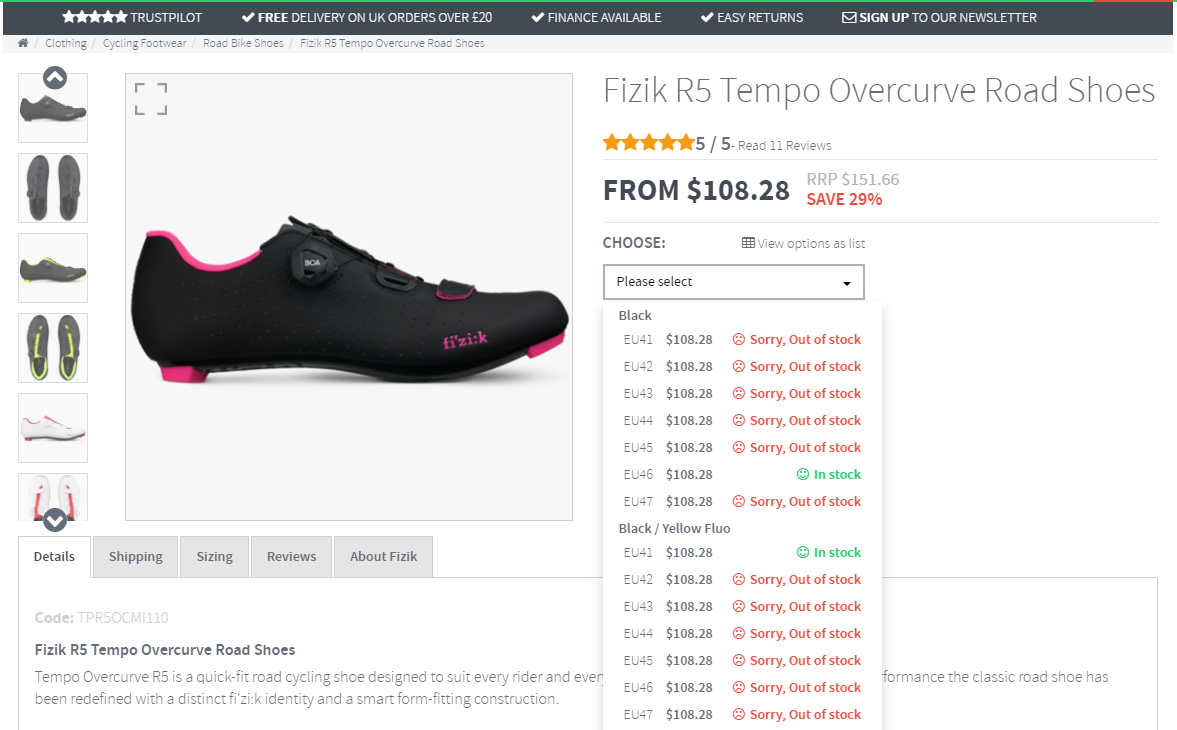1177x730 pixels.
Task: Click the table icon beside View options
Action: pyautogui.click(x=748, y=243)
